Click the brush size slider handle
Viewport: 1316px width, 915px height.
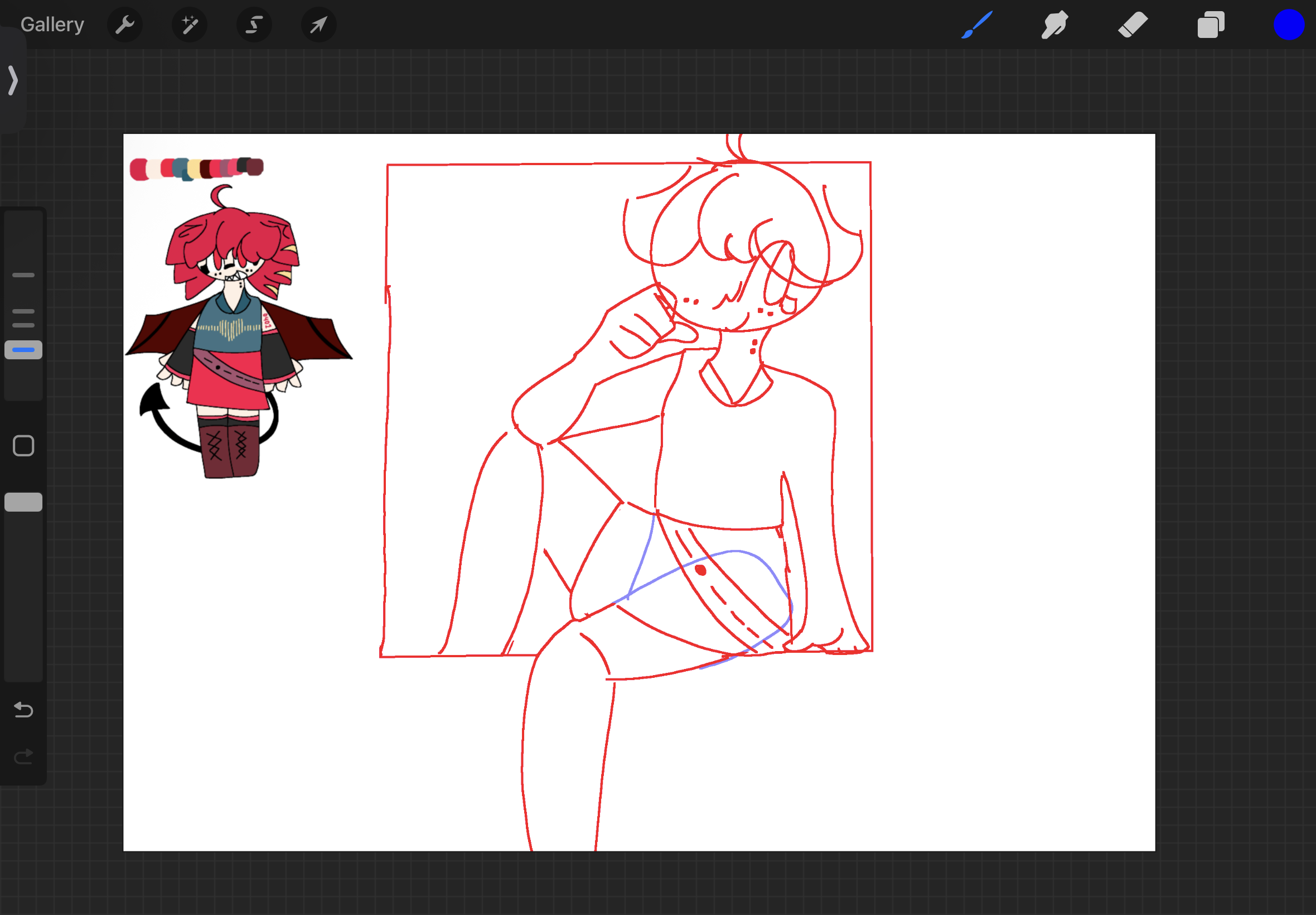click(x=23, y=350)
